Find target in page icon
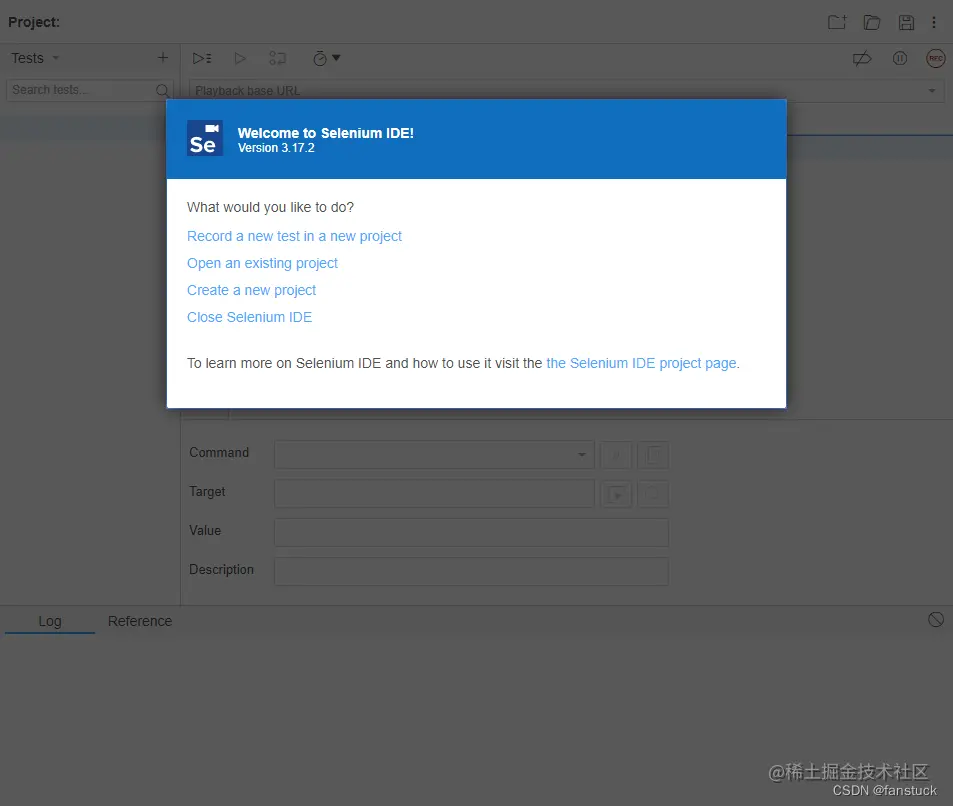The width and height of the screenshot is (953, 806). 653,494
